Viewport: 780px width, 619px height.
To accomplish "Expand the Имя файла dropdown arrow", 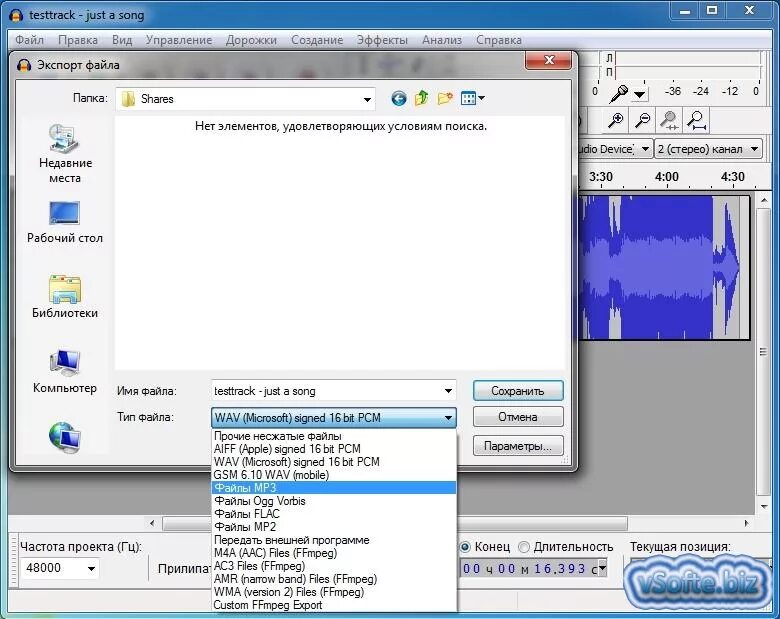I will coord(448,391).
